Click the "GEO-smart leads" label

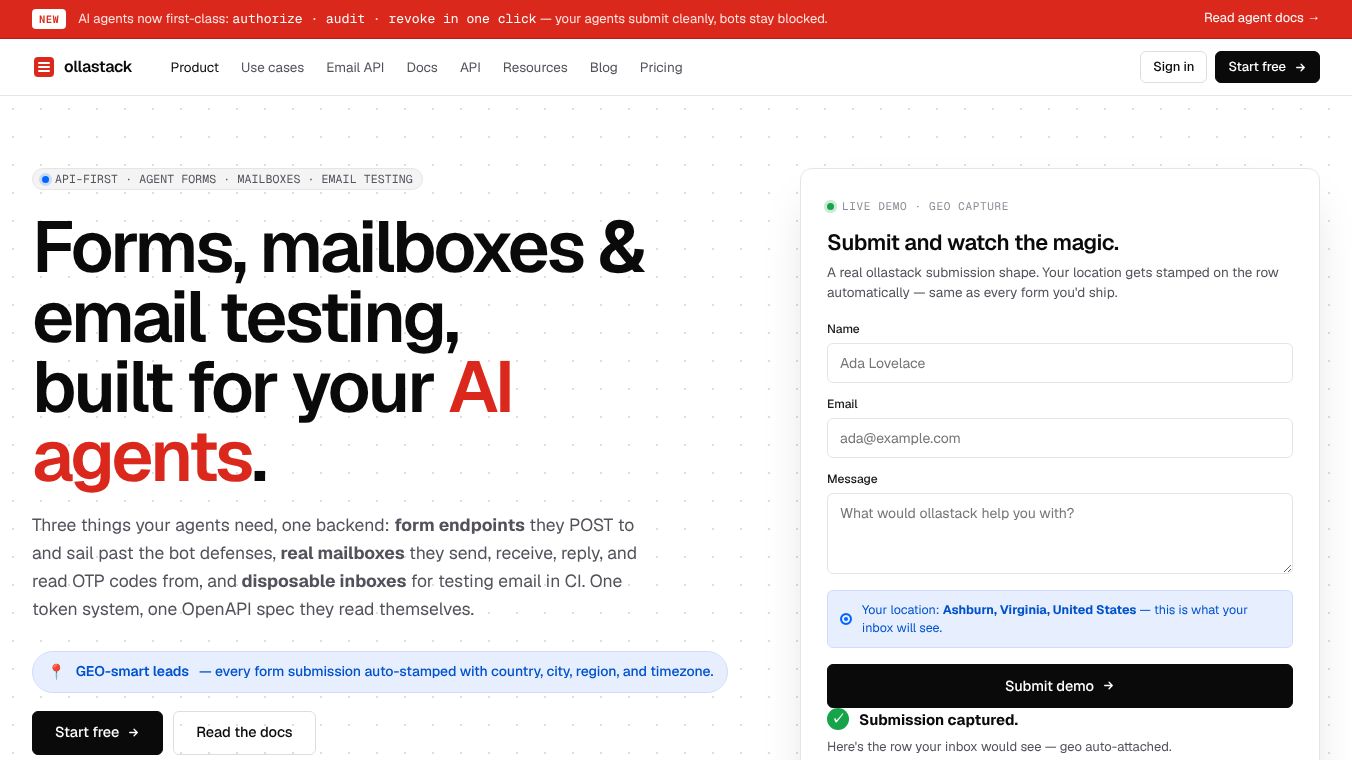pos(132,672)
